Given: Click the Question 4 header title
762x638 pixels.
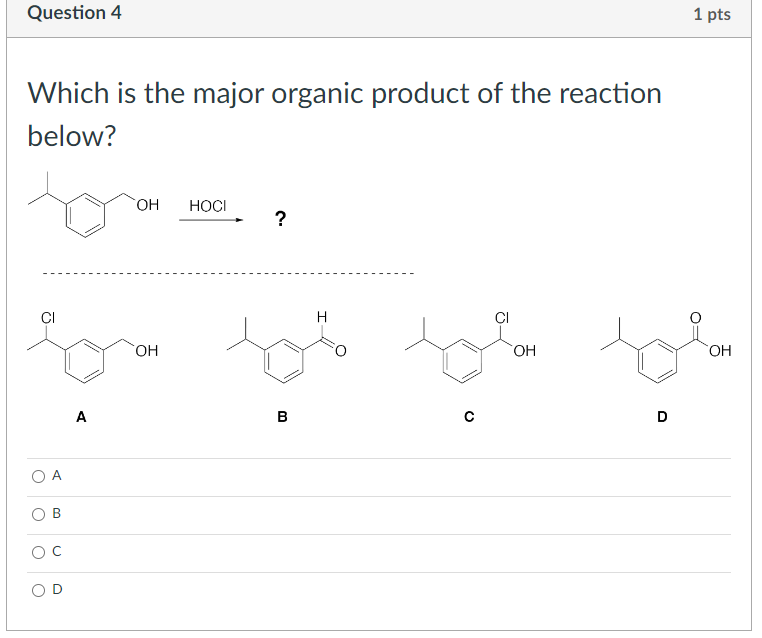Looking at the screenshot, I should [74, 13].
